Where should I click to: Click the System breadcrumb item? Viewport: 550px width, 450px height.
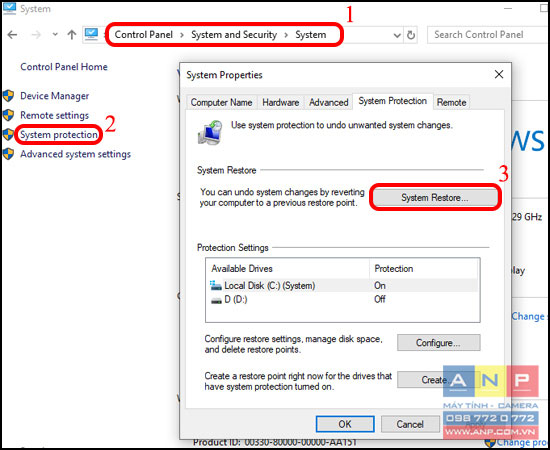point(310,35)
